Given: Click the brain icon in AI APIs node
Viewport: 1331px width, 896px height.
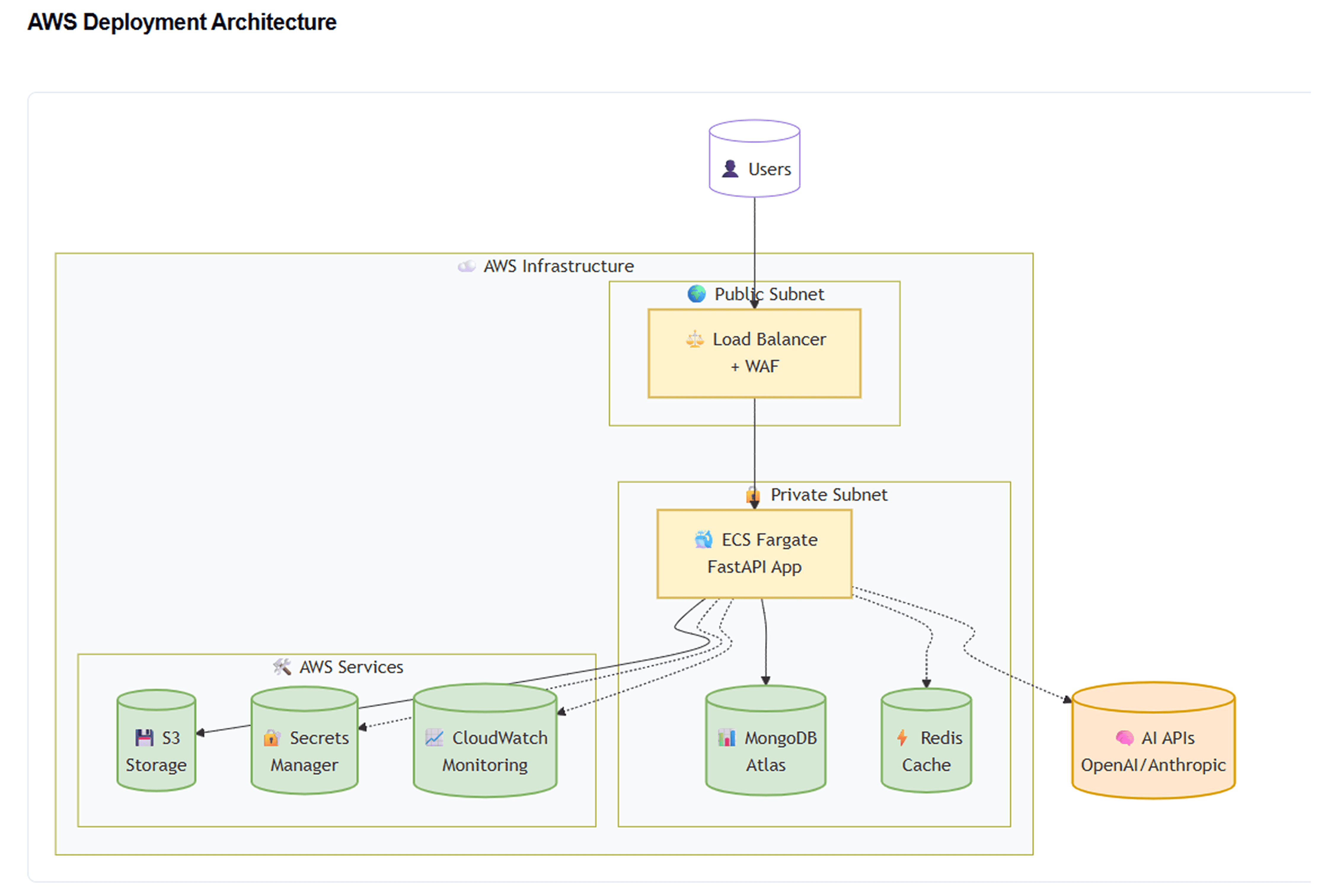Looking at the screenshot, I should click(x=1124, y=738).
